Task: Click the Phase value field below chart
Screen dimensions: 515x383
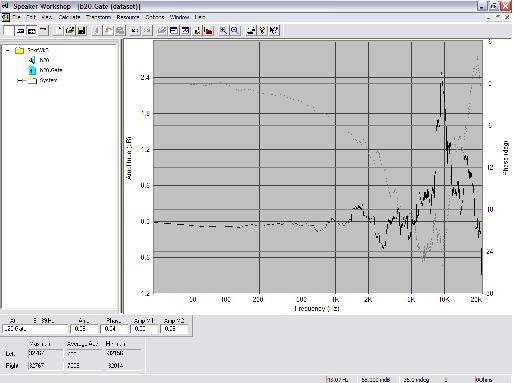Action: click(x=114, y=329)
